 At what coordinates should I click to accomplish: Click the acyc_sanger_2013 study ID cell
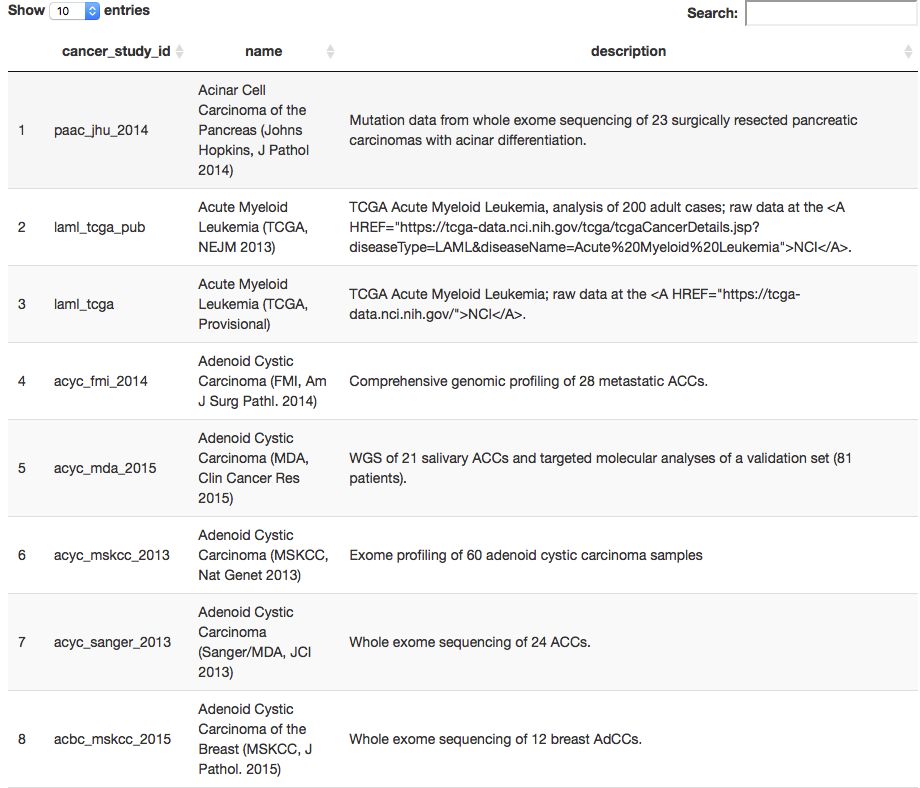(112, 642)
